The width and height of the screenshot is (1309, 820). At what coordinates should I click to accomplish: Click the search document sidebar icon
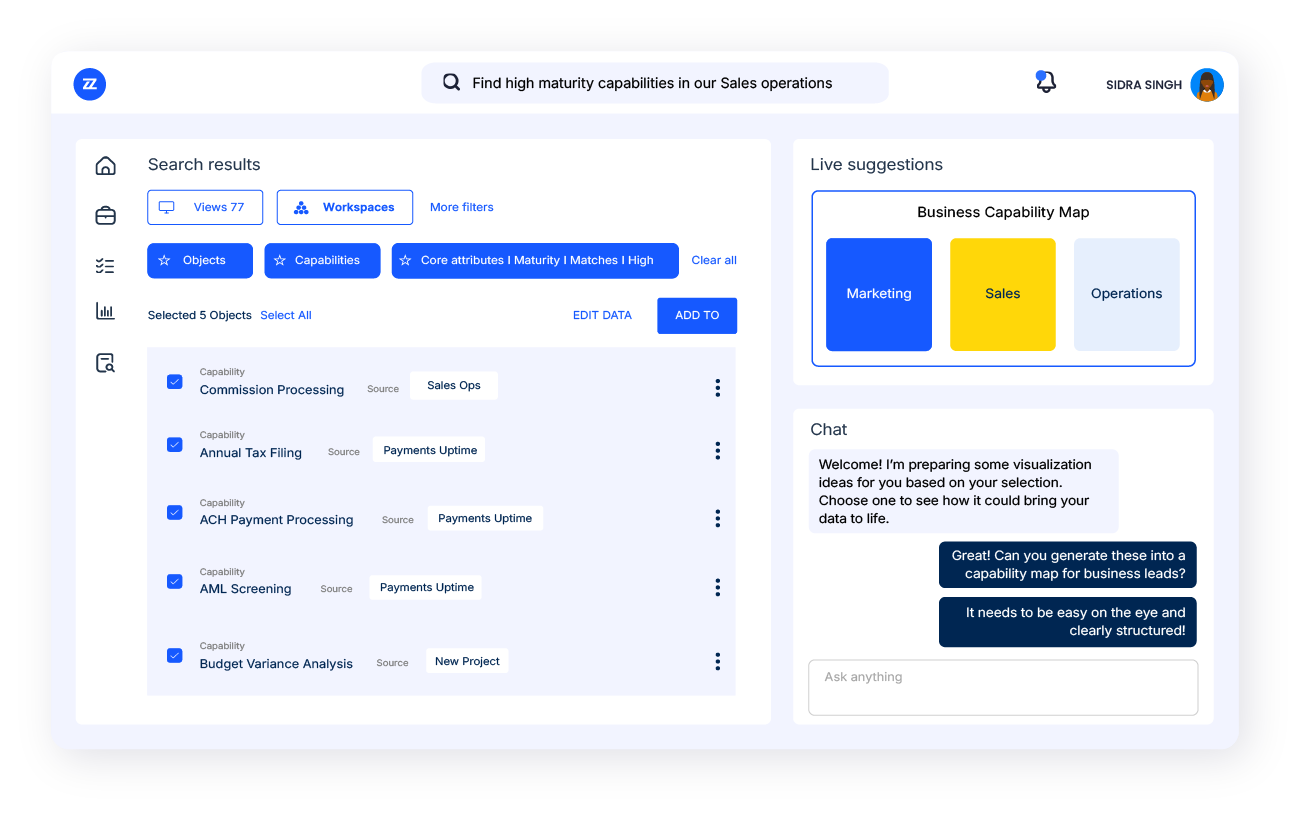tap(105, 363)
